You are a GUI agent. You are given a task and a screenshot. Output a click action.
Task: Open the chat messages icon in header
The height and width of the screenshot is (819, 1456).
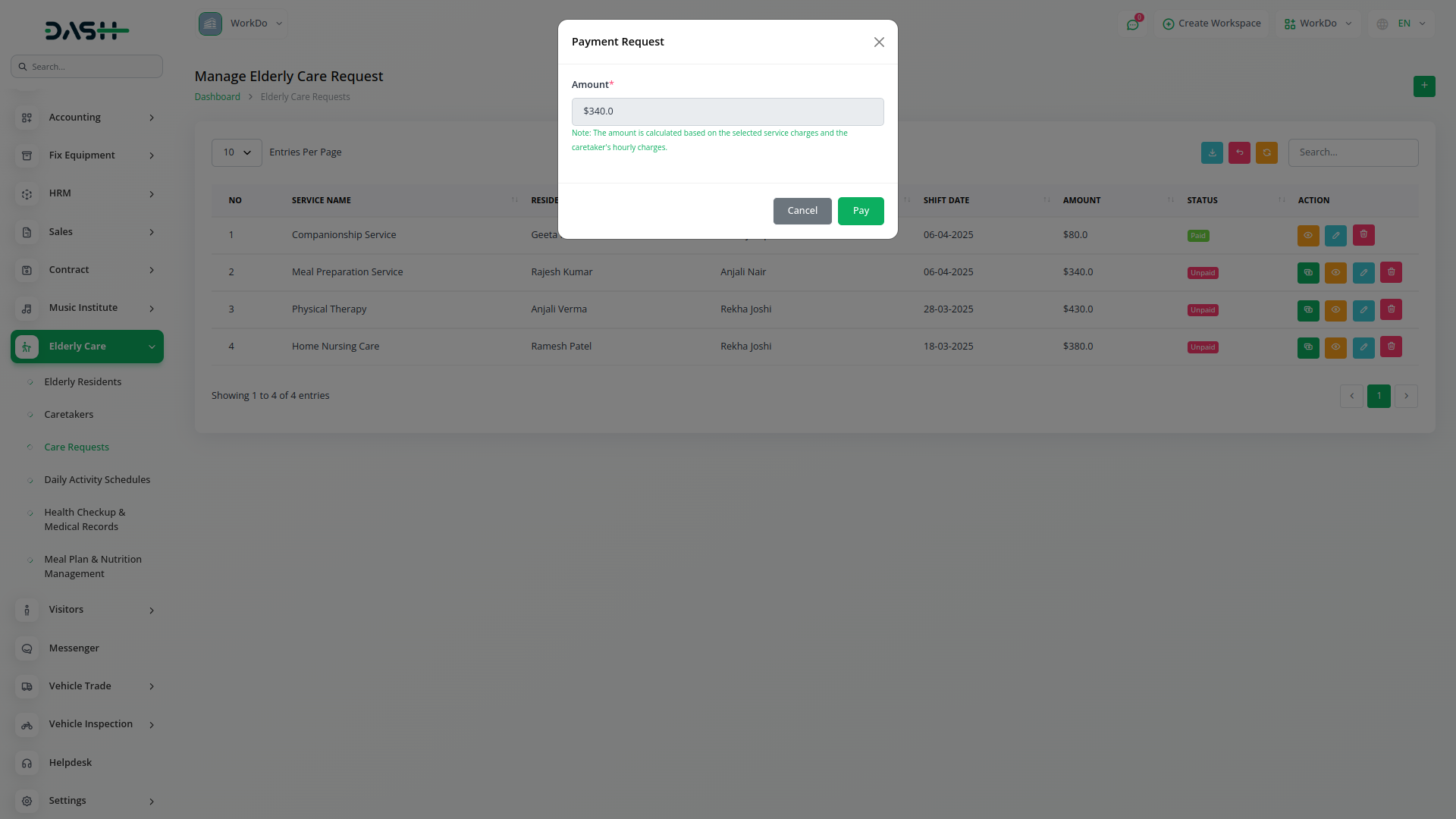1132,24
